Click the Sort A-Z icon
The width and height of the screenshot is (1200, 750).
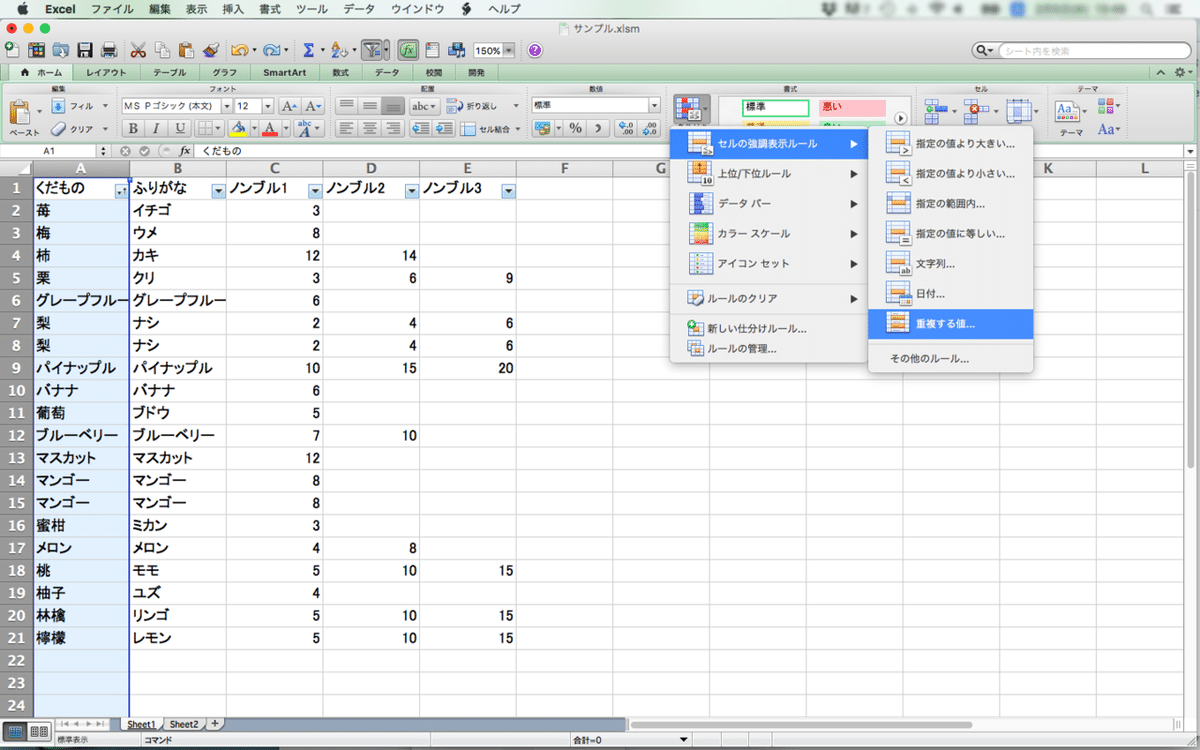[x=339, y=50]
